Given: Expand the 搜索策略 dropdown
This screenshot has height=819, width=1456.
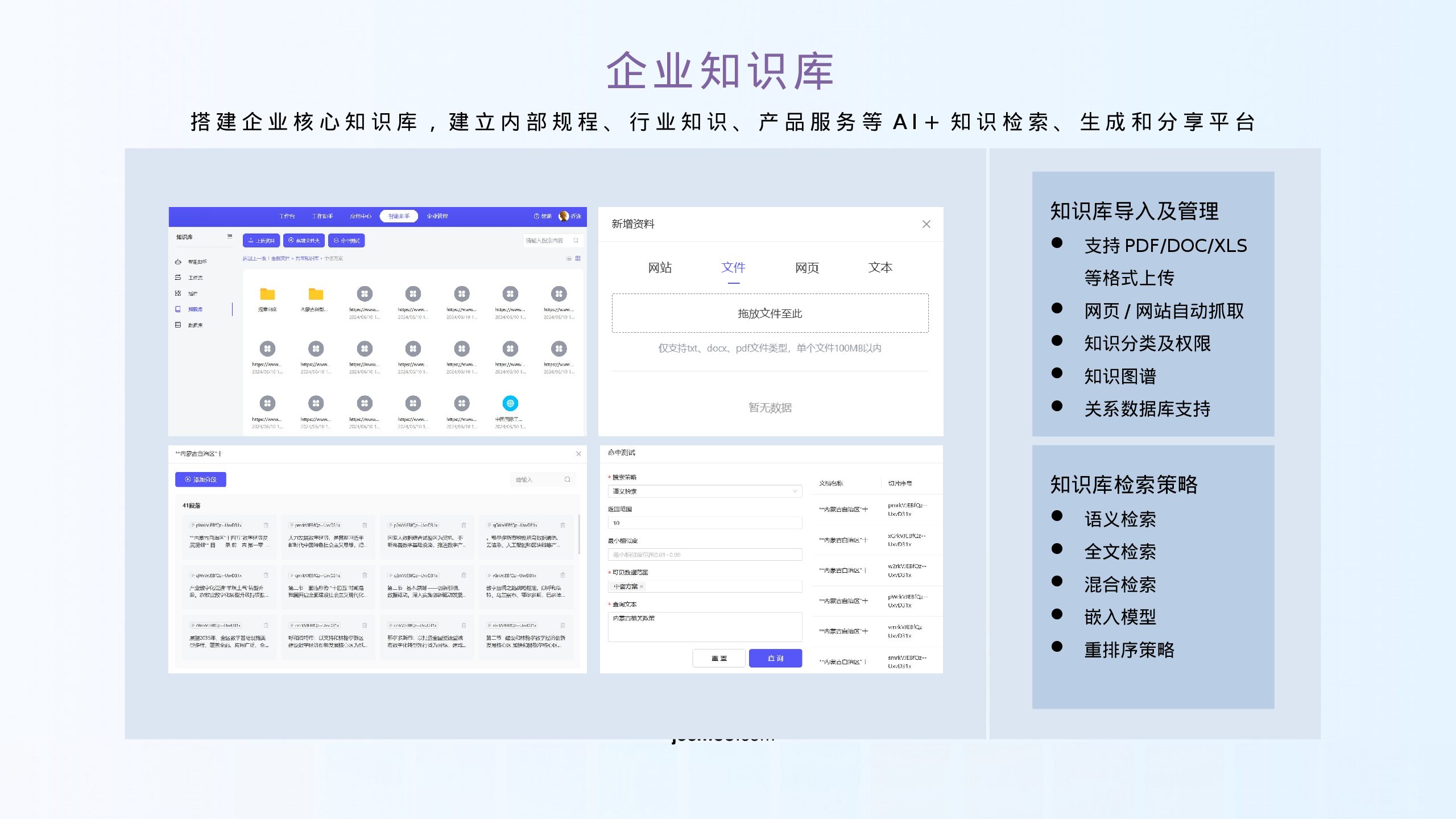Looking at the screenshot, I should point(795,491).
